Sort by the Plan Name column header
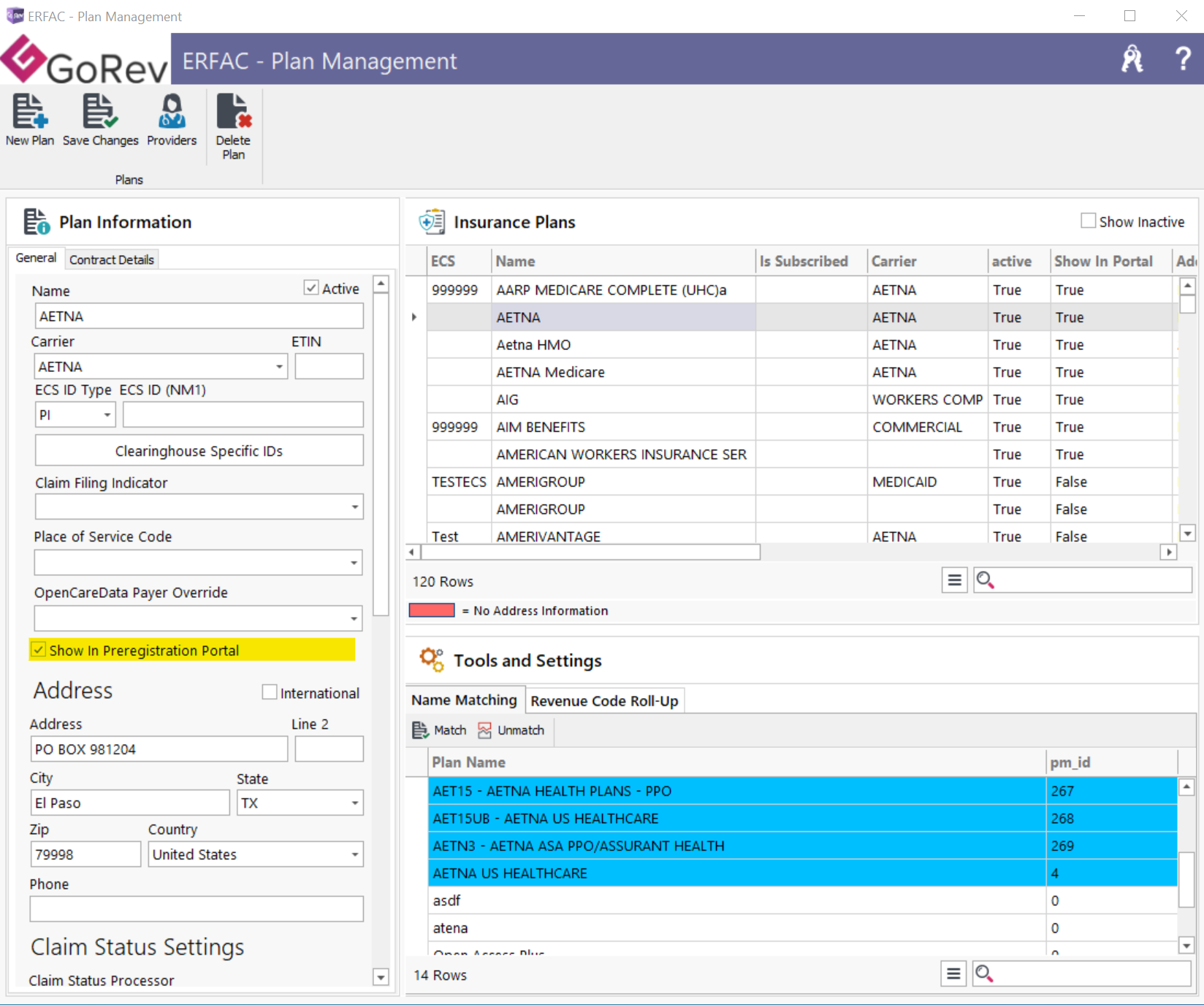 tap(736, 762)
